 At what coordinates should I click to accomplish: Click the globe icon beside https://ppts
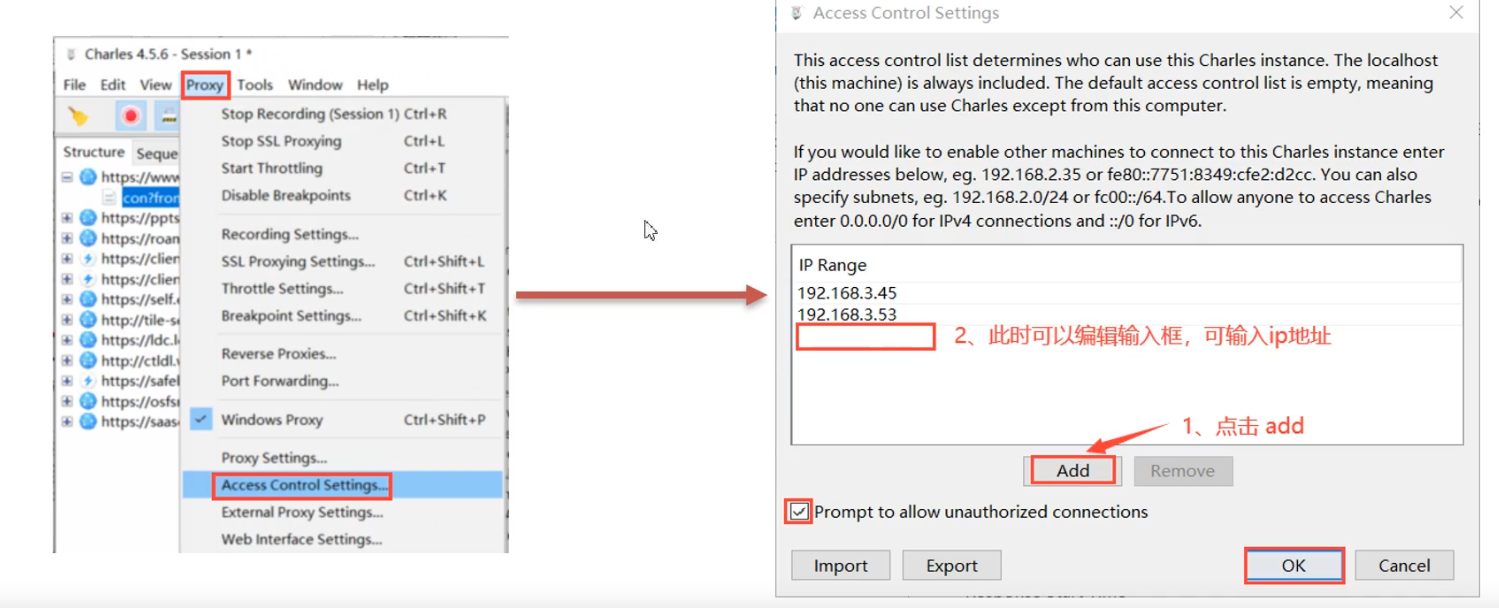coord(88,218)
